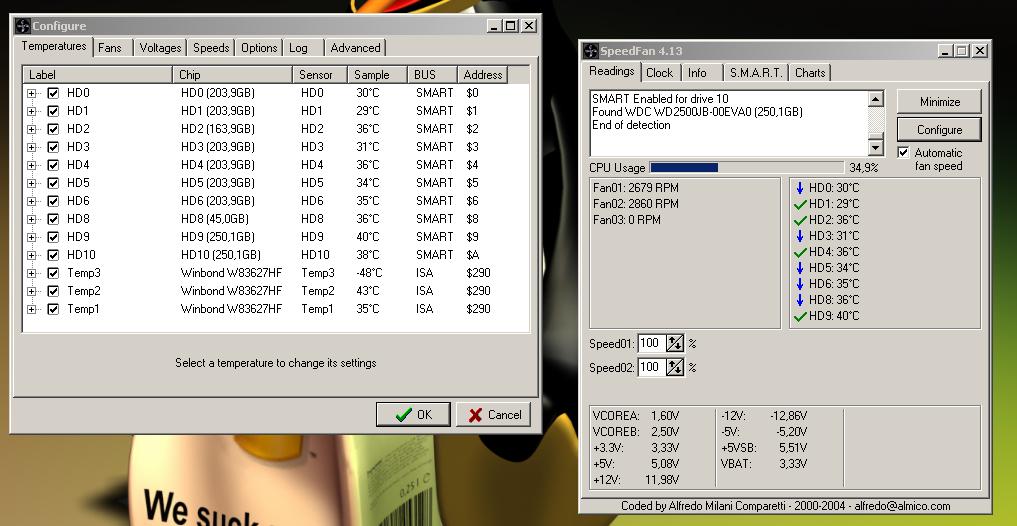Click the green checkmark beside HD1: 29°C
The height and width of the screenshot is (526, 1017).
[800, 204]
